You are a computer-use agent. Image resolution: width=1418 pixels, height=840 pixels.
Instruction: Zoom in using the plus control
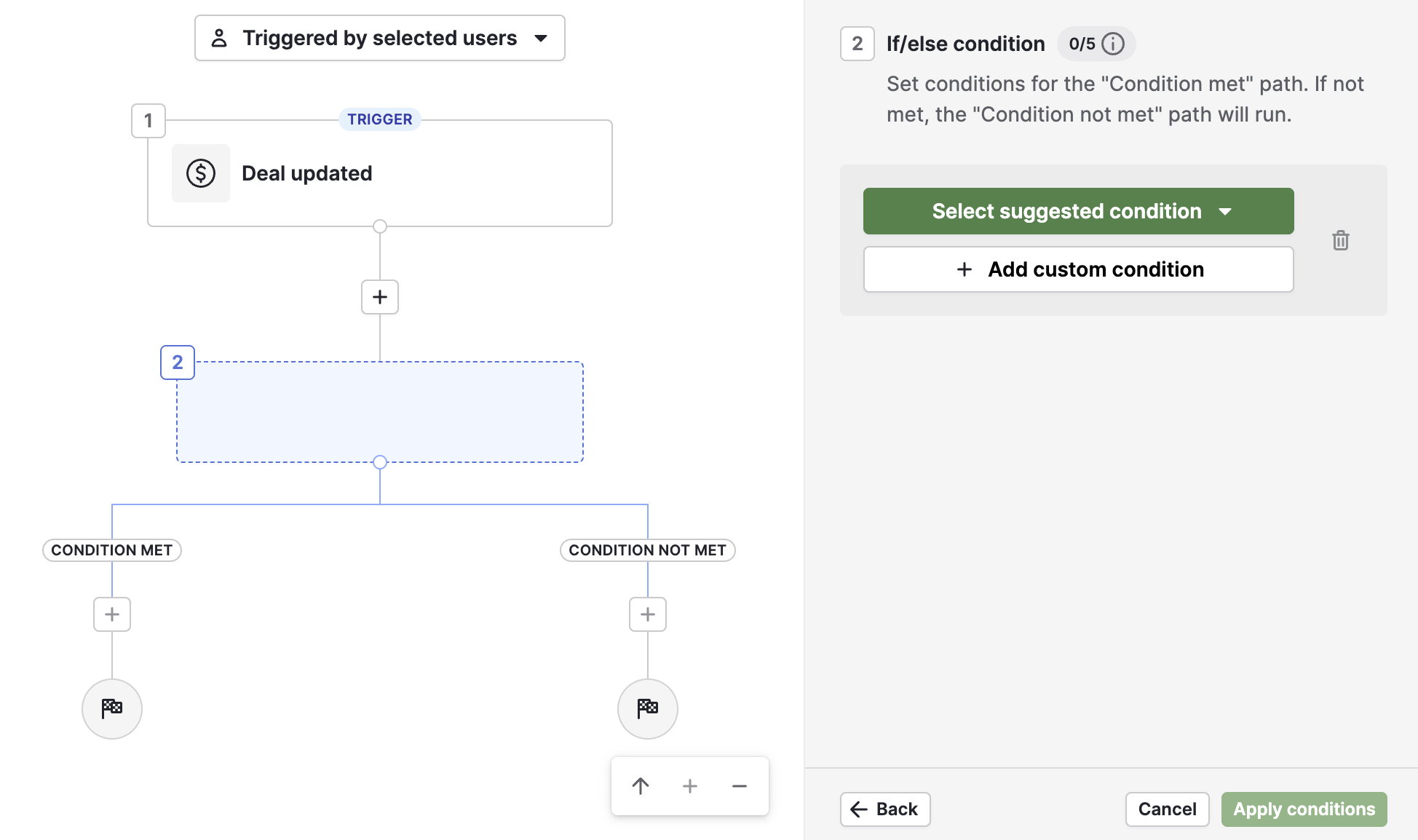point(689,786)
